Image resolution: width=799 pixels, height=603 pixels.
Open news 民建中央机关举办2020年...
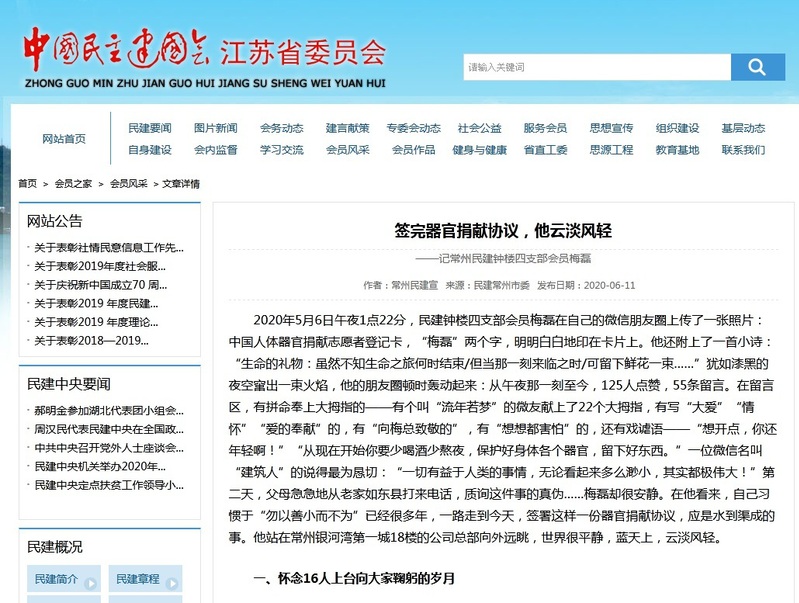(100, 466)
